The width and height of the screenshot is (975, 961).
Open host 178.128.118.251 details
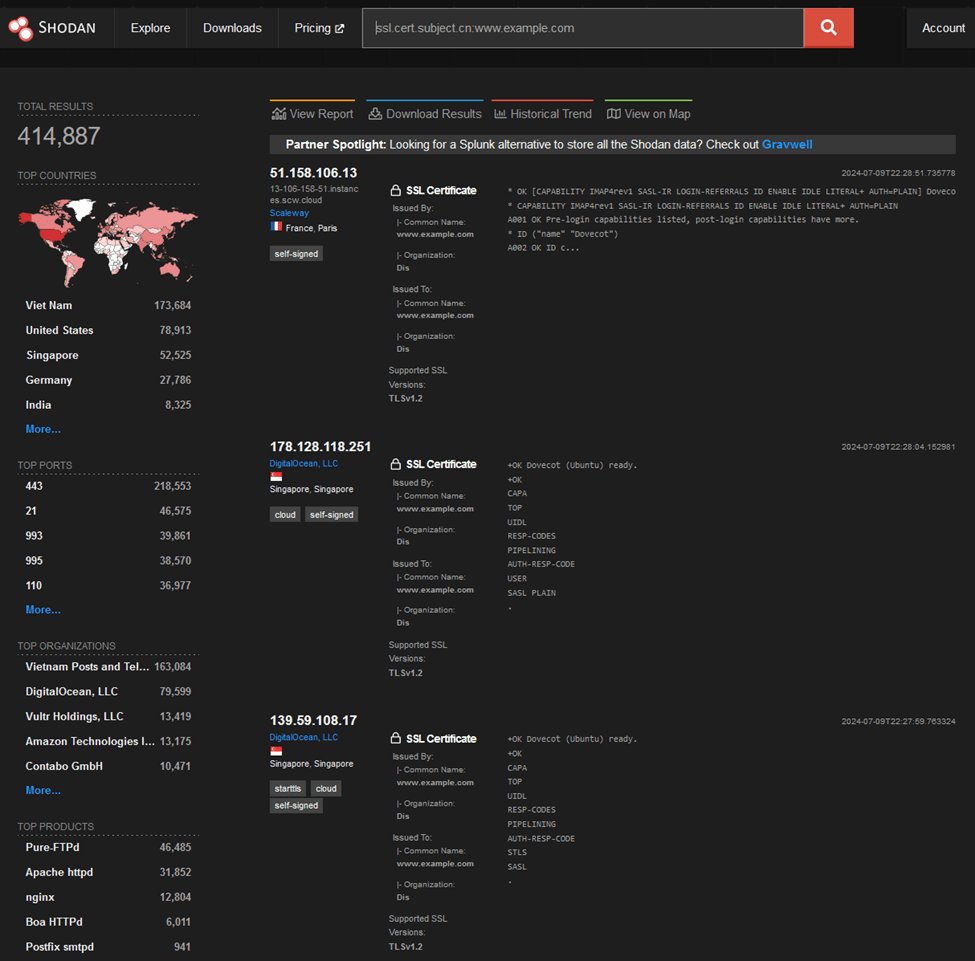320,447
